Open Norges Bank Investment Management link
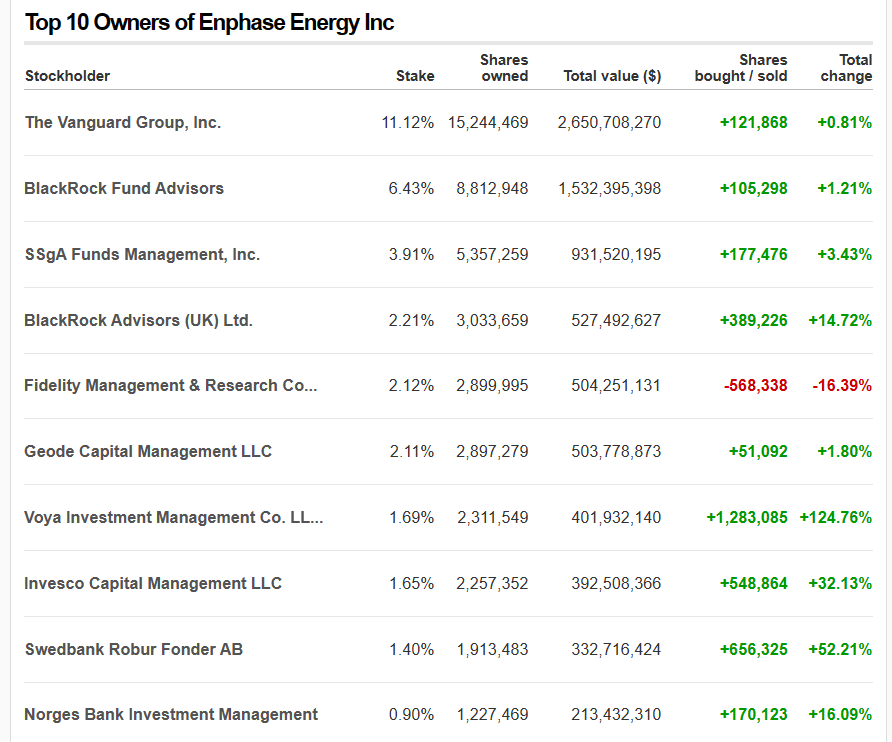The height and width of the screenshot is (742, 892). pos(171,714)
